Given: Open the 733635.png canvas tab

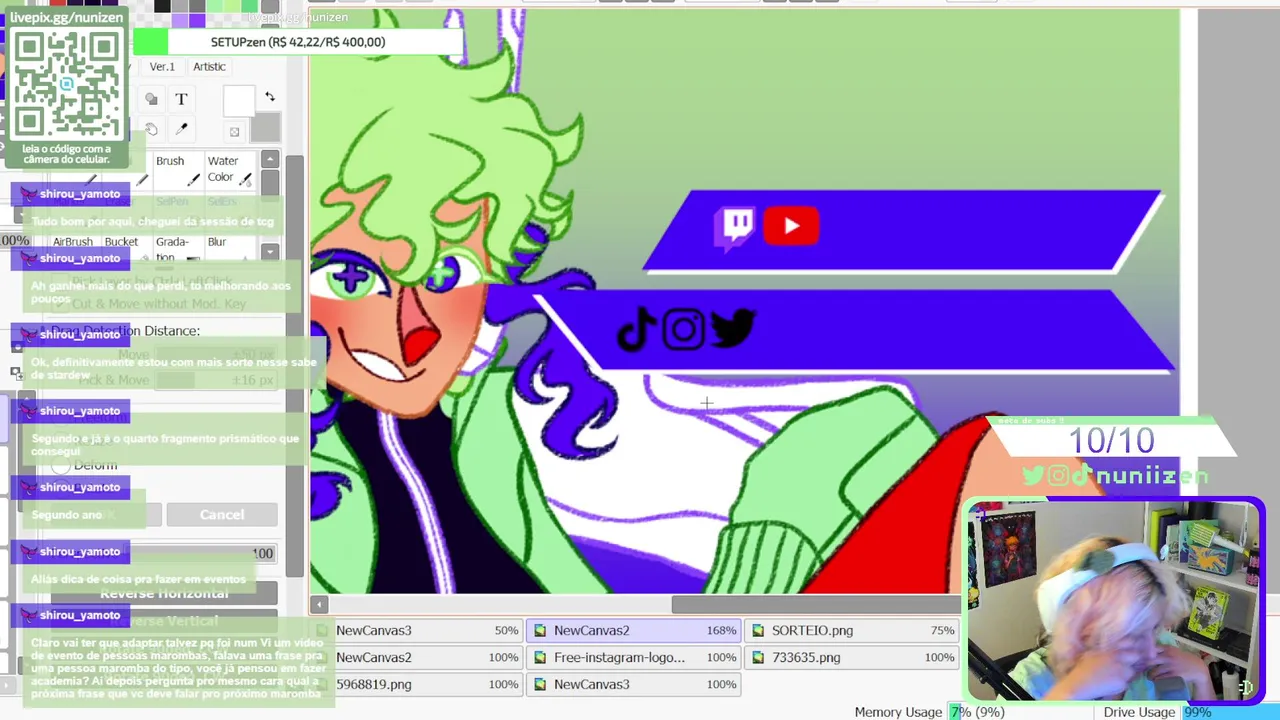Looking at the screenshot, I should click(853, 658).
